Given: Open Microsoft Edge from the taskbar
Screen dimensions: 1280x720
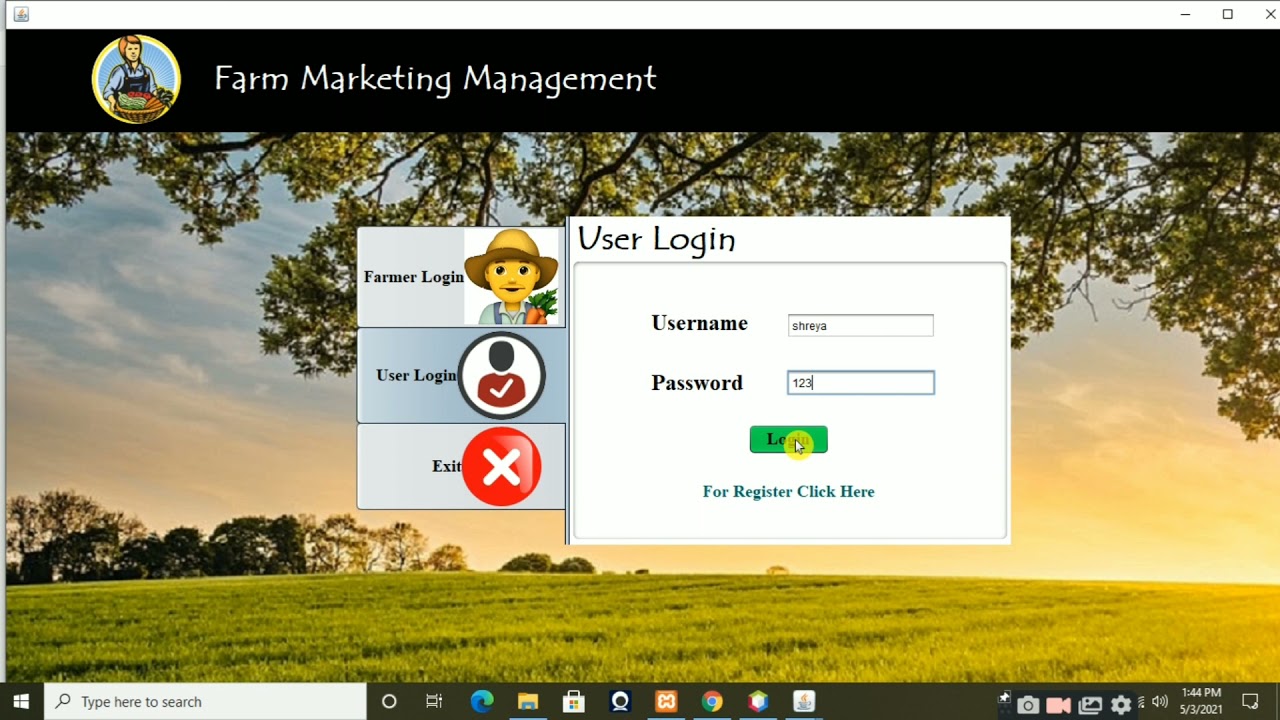Looking at the screenshot, I should point(482,701).
